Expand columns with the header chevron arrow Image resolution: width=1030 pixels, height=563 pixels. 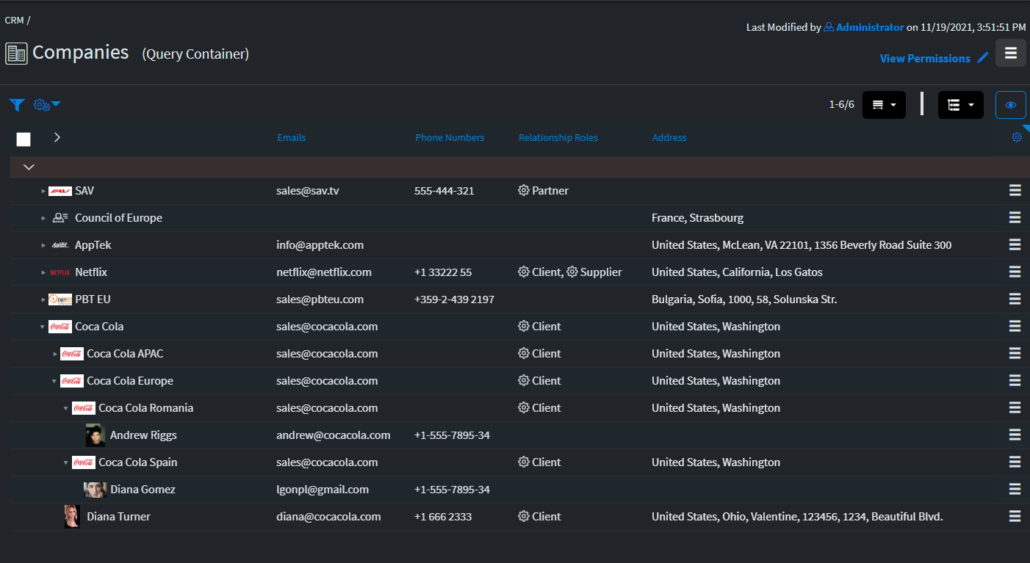coord(57,137)
